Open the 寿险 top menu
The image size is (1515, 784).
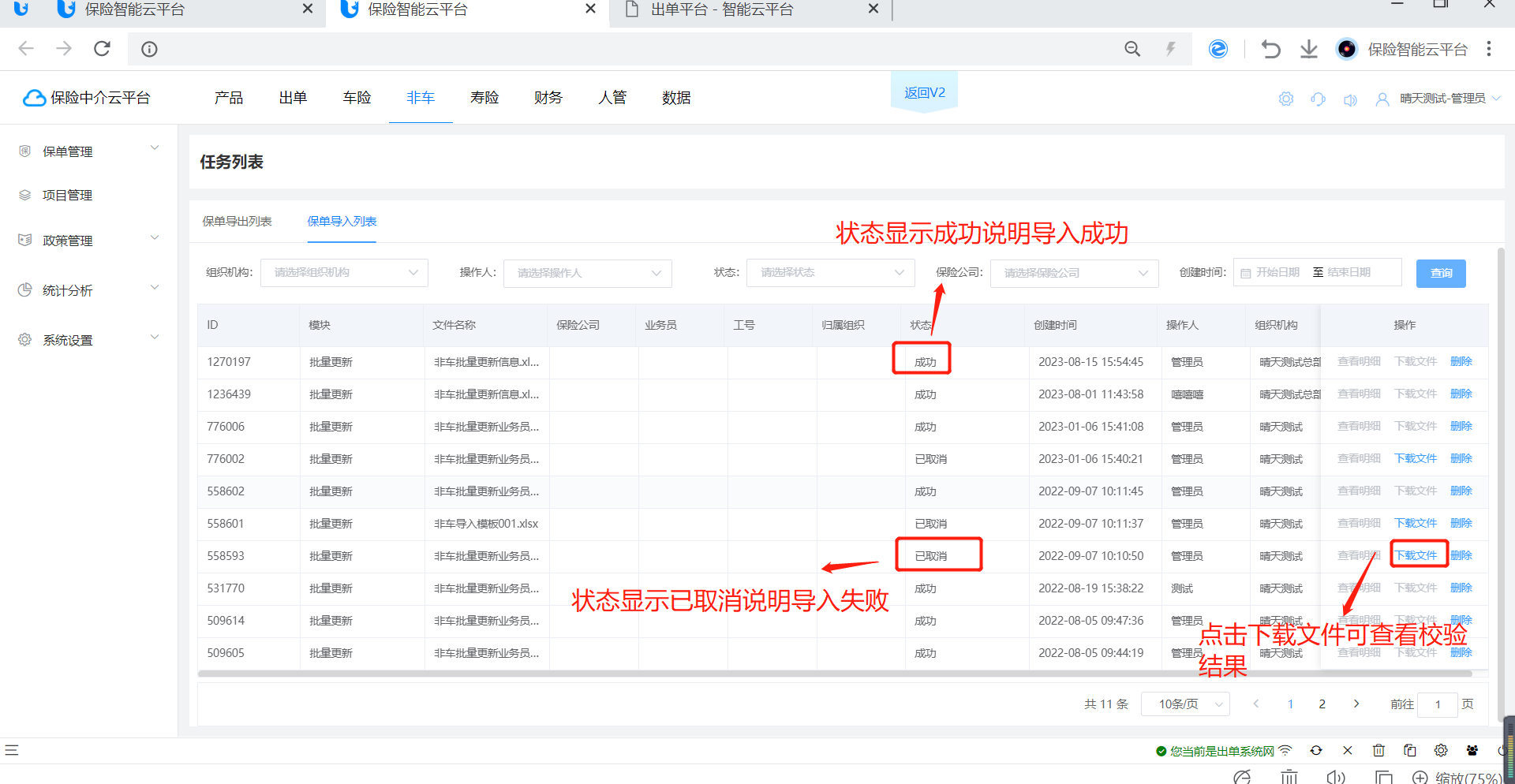pyautogui.click(x=484, y=98)
